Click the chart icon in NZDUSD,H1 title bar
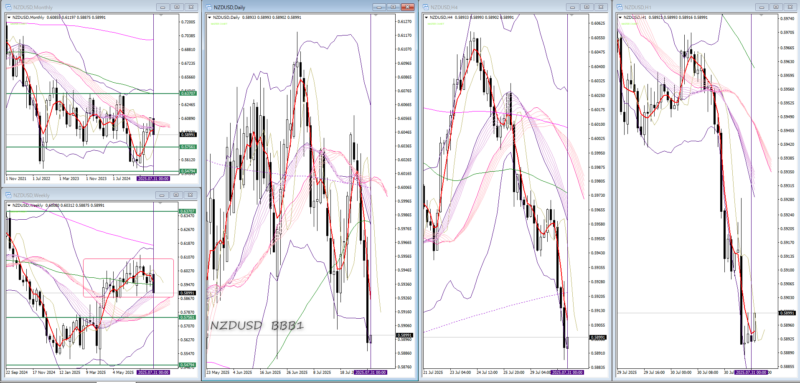Viewport: 800px width, 383px height. coord(619,7)
